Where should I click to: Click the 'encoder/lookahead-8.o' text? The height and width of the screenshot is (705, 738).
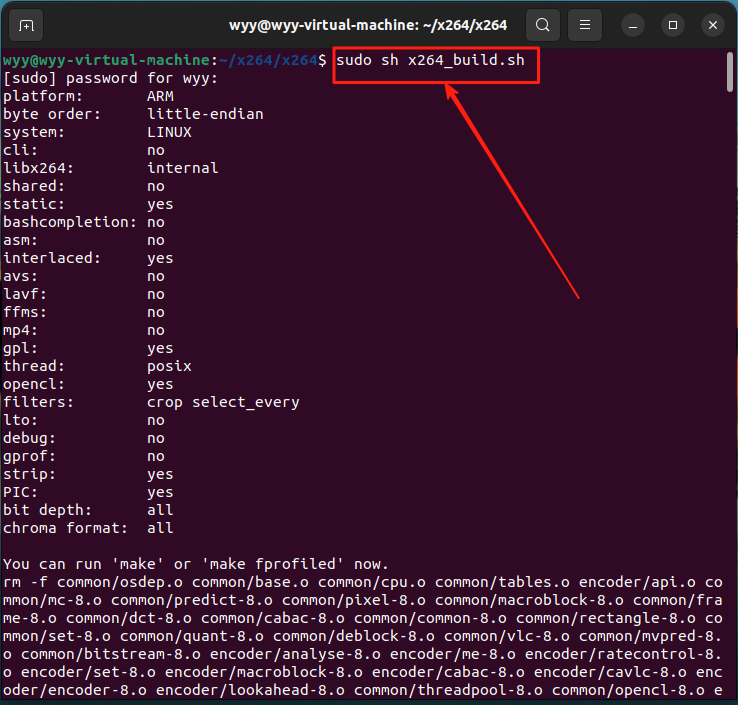250,690
